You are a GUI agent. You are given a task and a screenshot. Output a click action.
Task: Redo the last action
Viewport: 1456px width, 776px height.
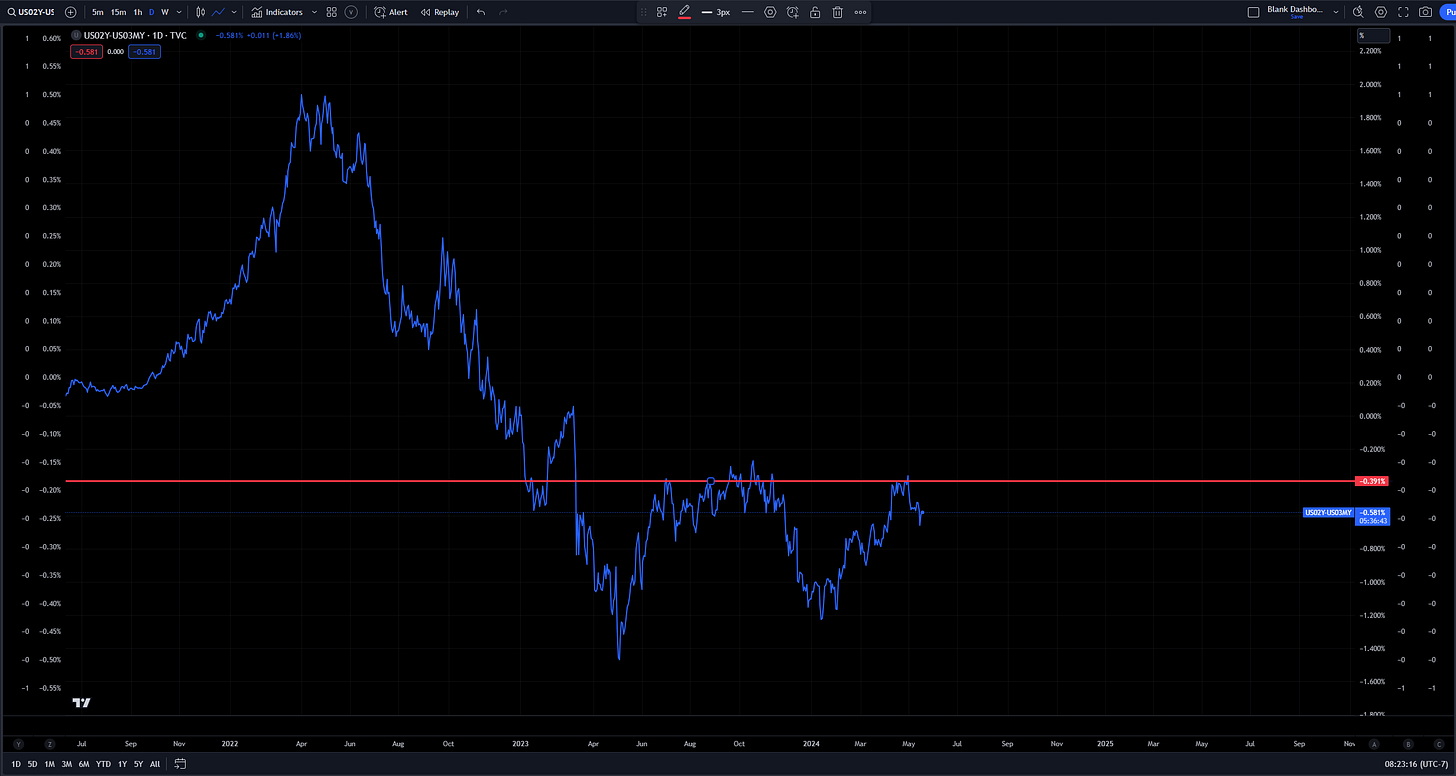click(x=503, y=12)
